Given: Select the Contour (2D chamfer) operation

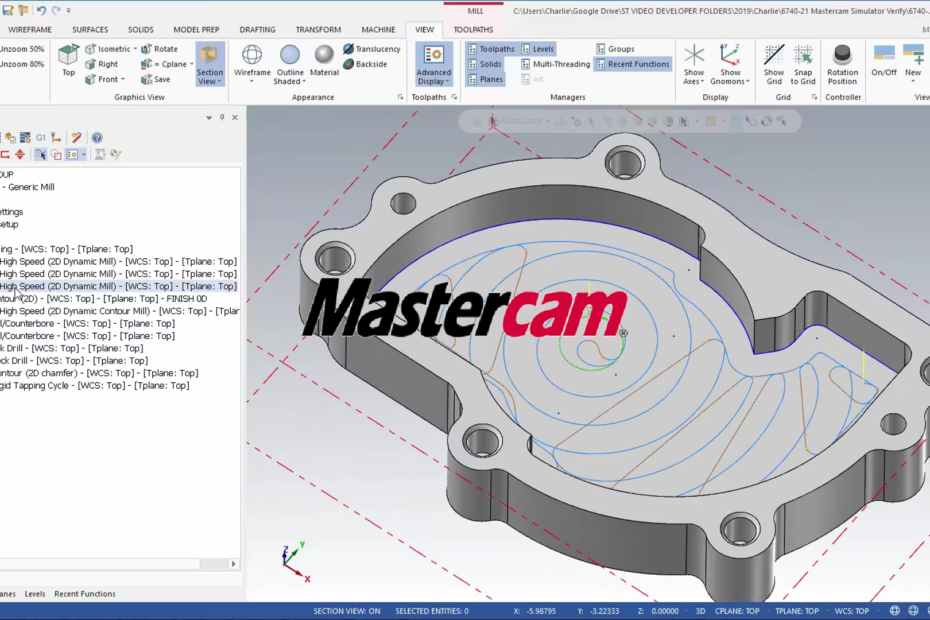Looking at the screenshot, I should pyautogui.click(x=99, y=373).
